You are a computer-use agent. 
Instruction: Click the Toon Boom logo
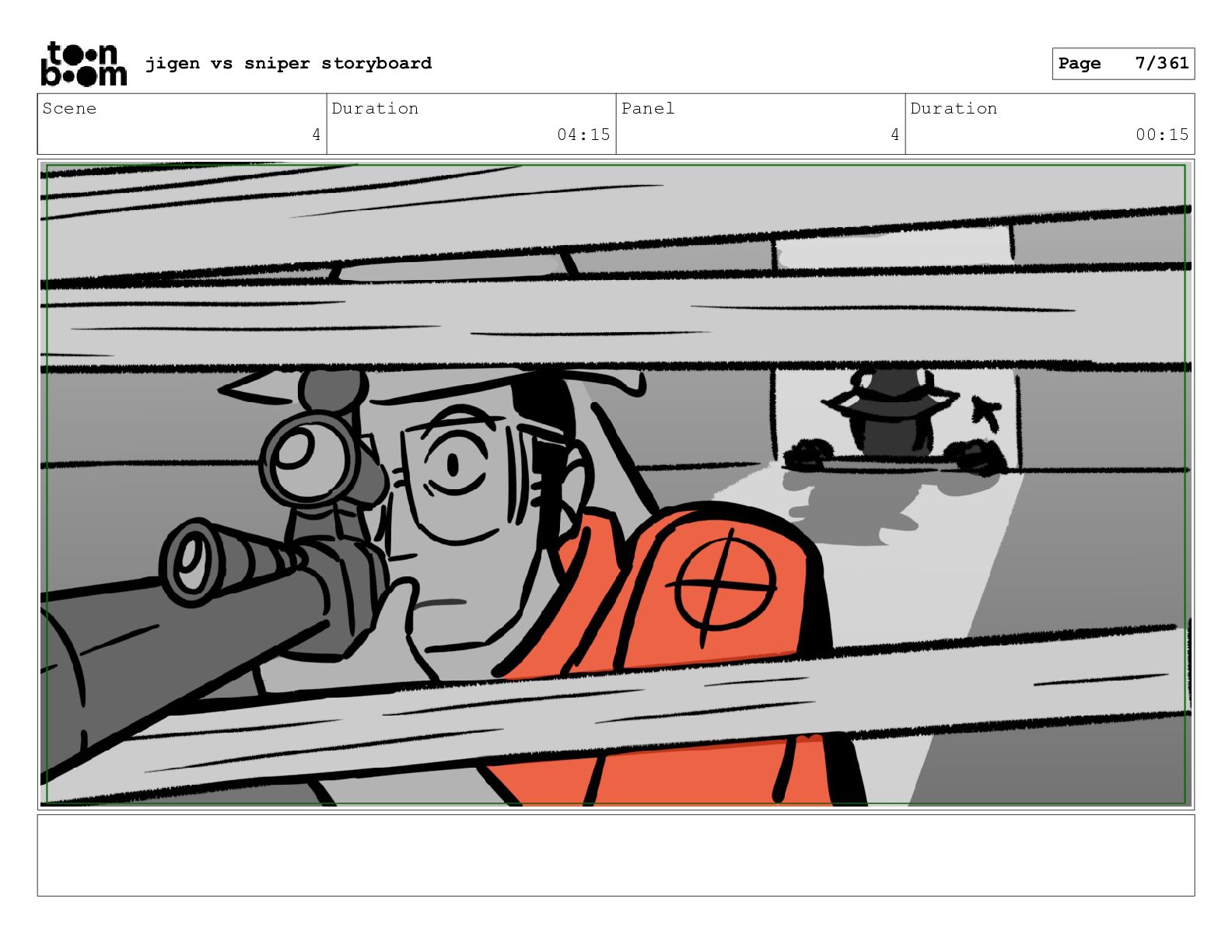[83, 64]
